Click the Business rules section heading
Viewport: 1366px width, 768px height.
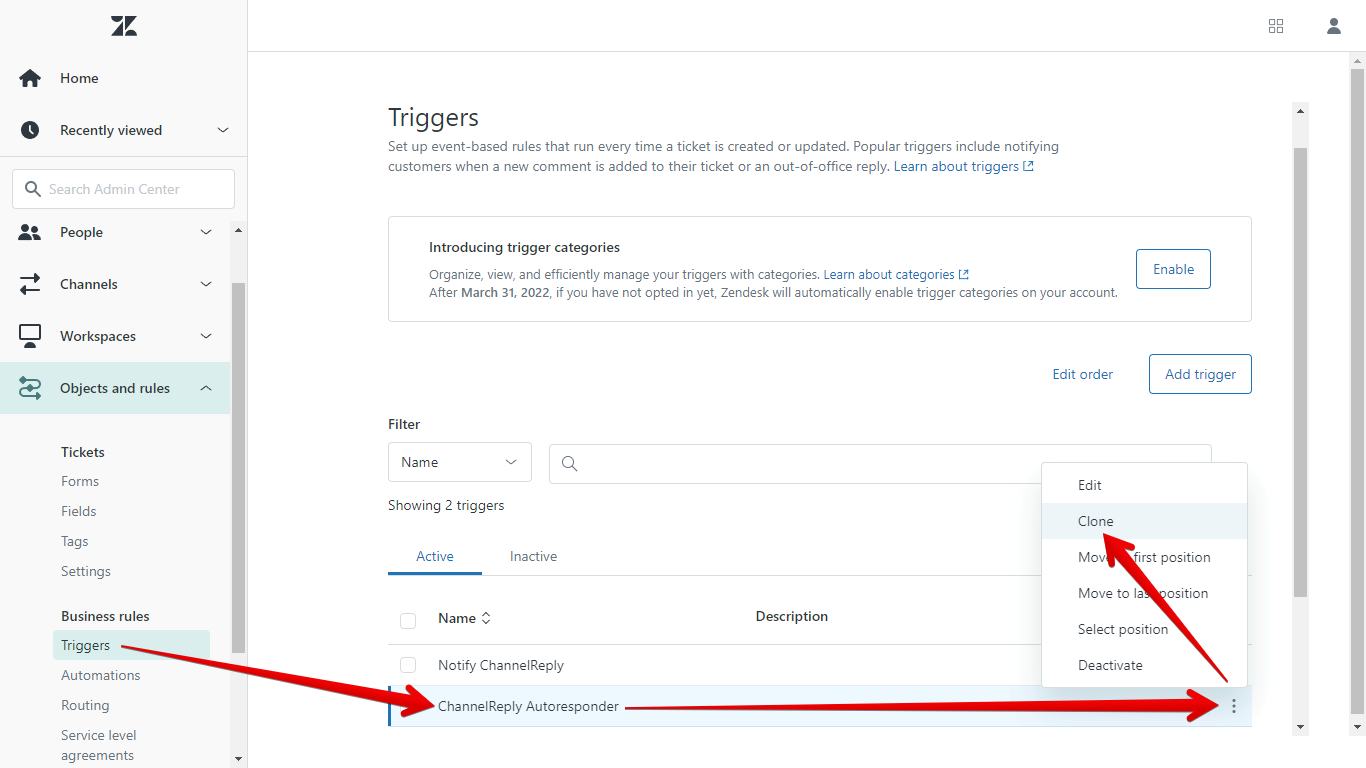105,616
